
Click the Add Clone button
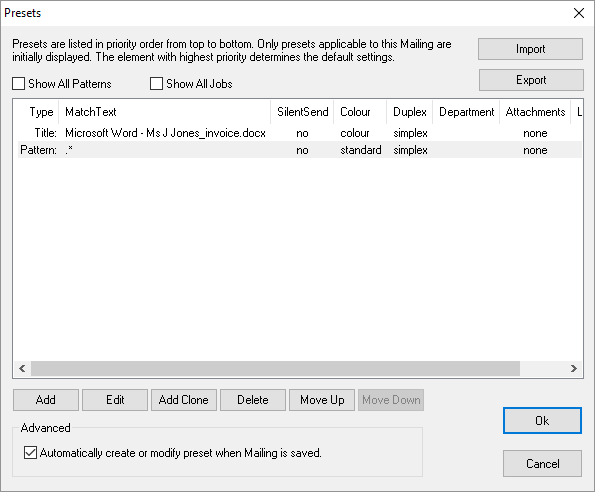pyautogui.click(x=184, y=400)
